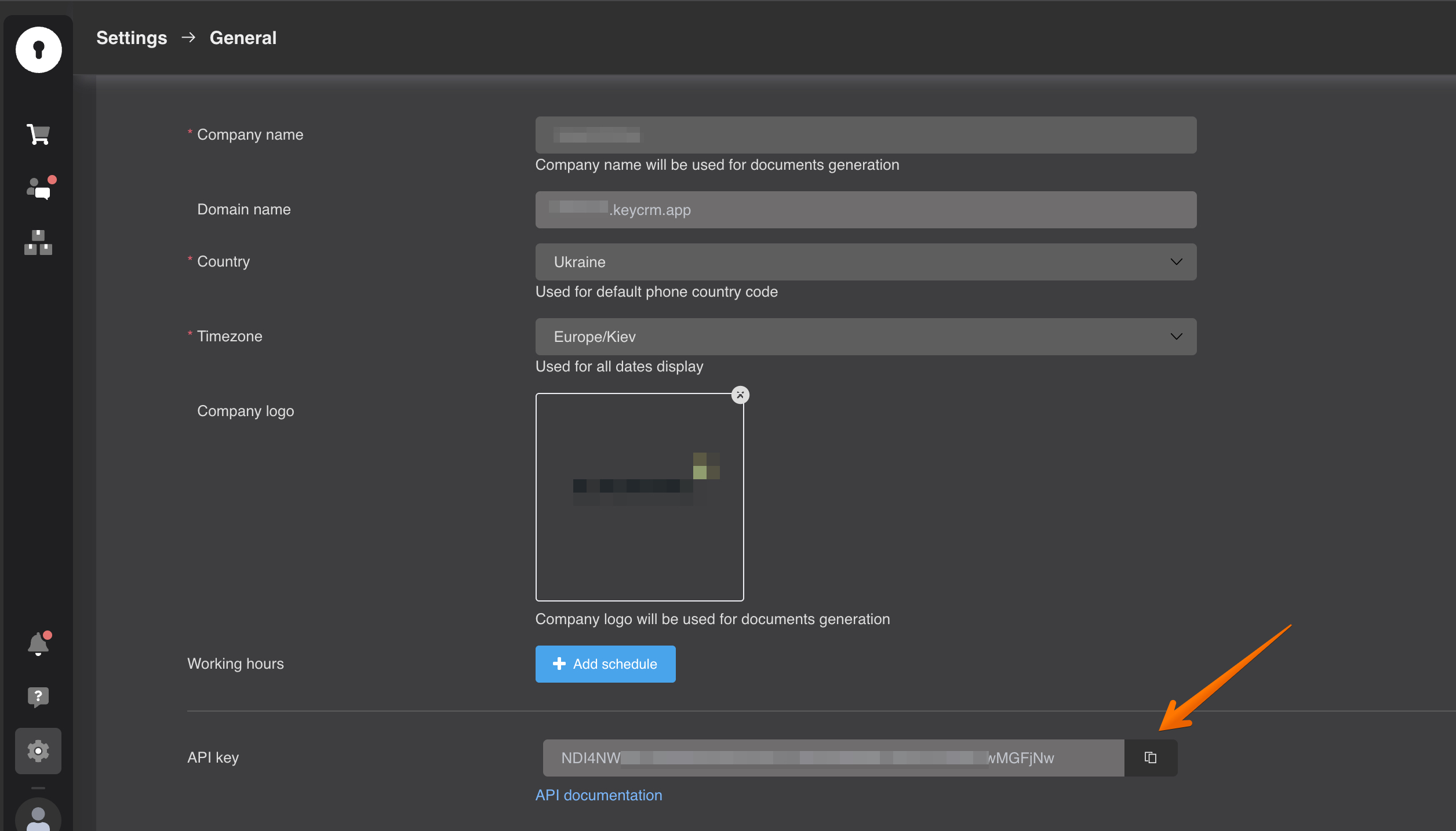Expand the Country dropdown
Image resolution: width=1456 pixels, height=831 pixels.
[1176, 262]
